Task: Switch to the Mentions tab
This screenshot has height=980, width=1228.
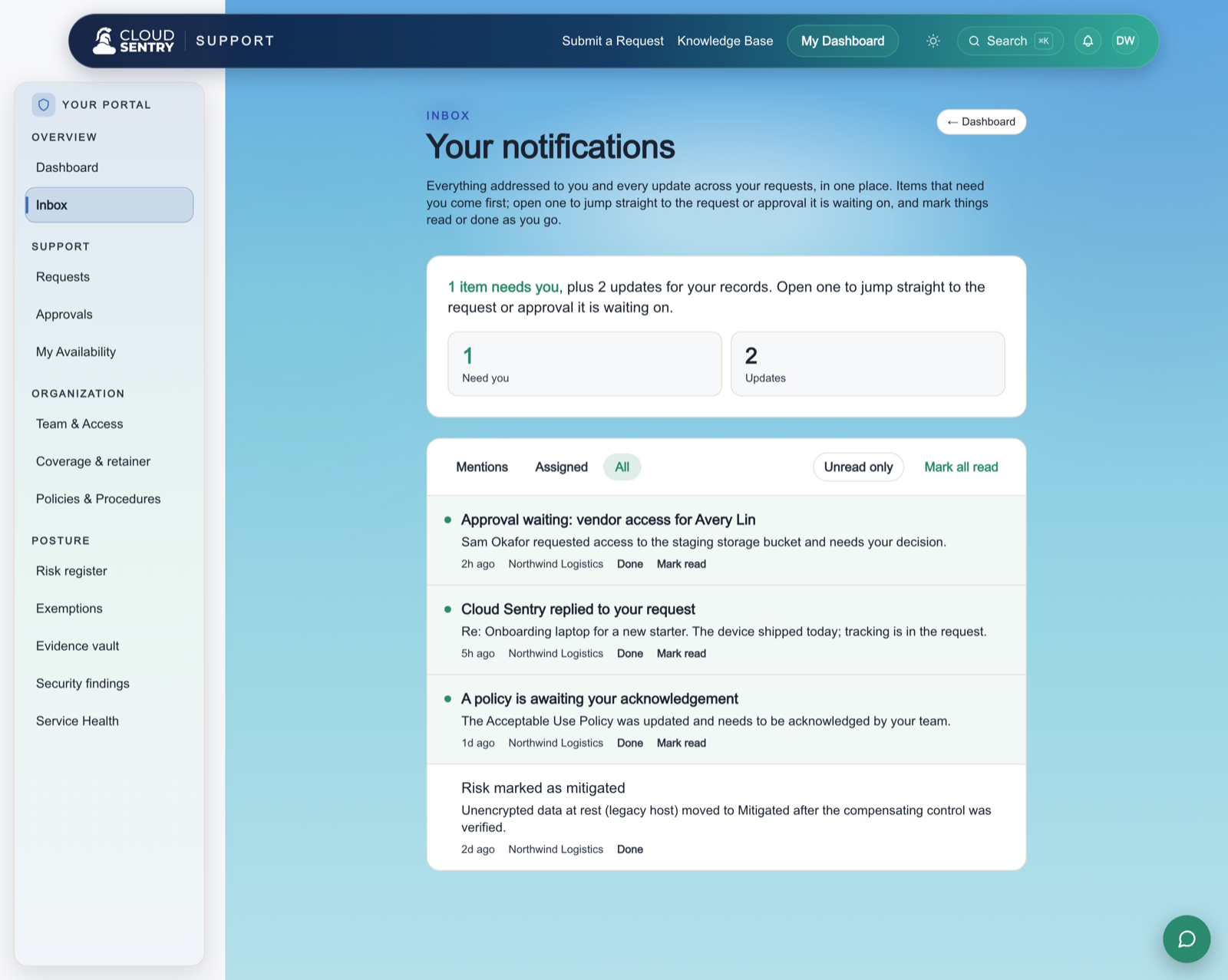Action: [x=482, y=467]
